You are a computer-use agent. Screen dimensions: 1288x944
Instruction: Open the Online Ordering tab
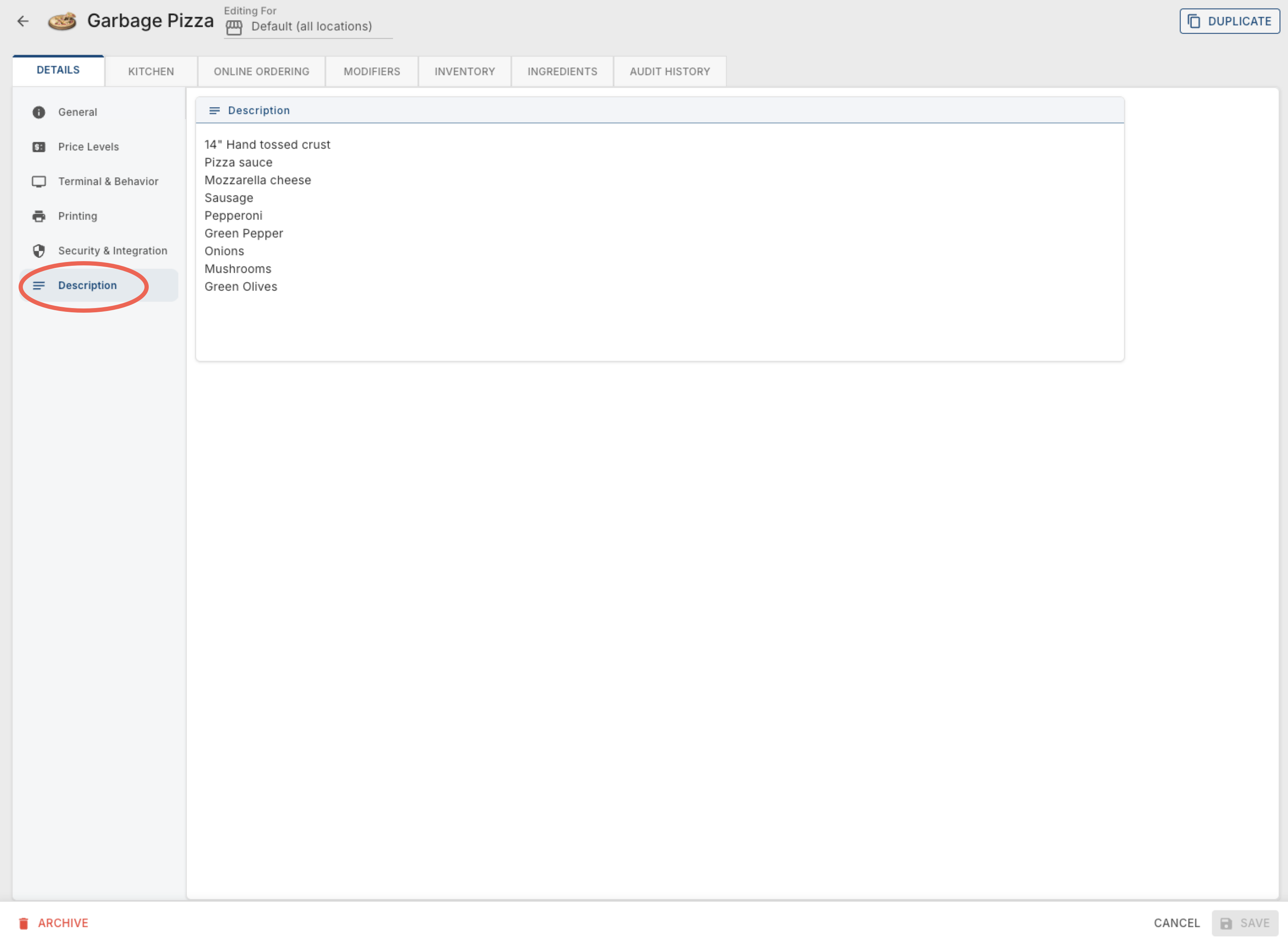pos(262,71)
